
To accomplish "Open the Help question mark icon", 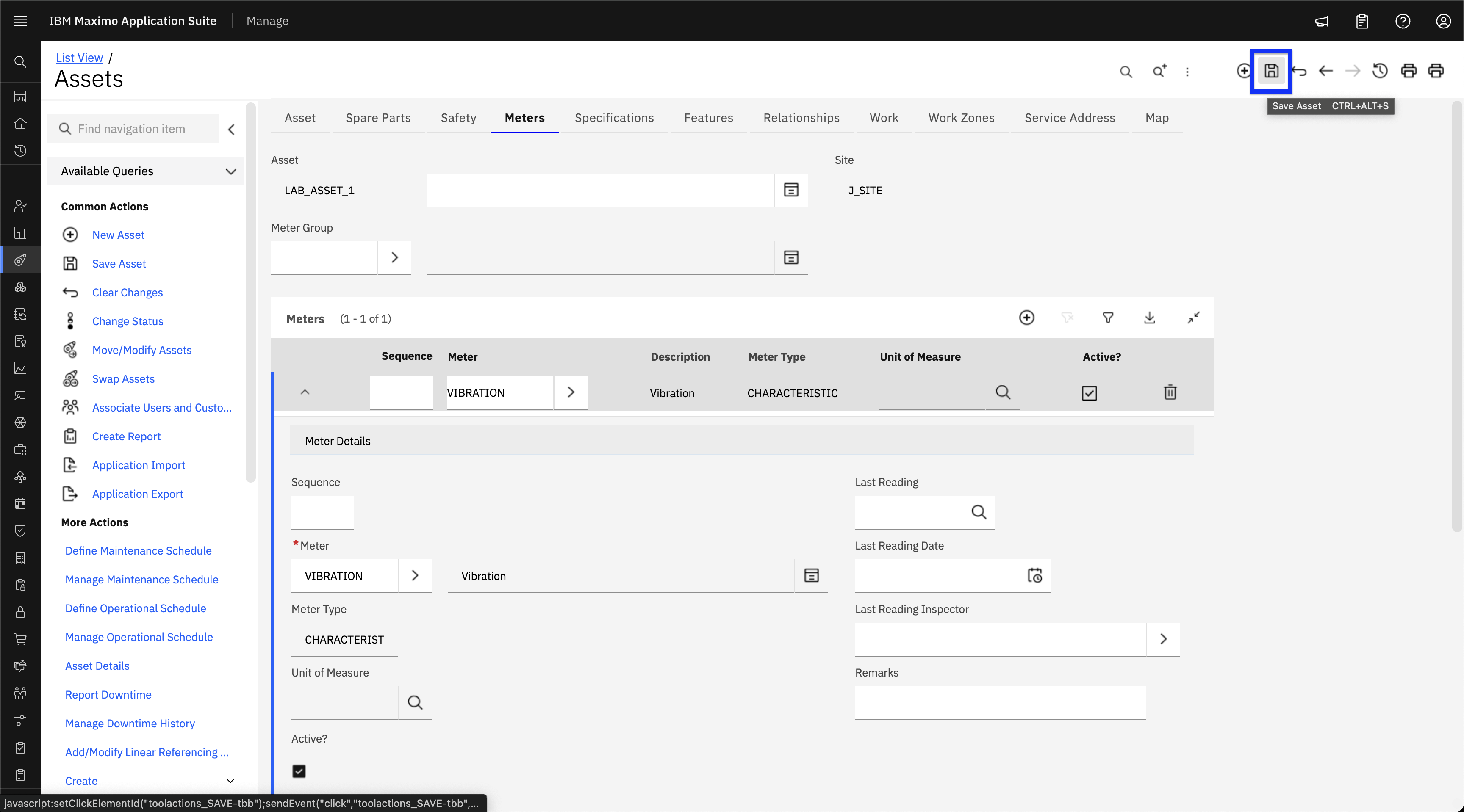I will point(1403,21).
